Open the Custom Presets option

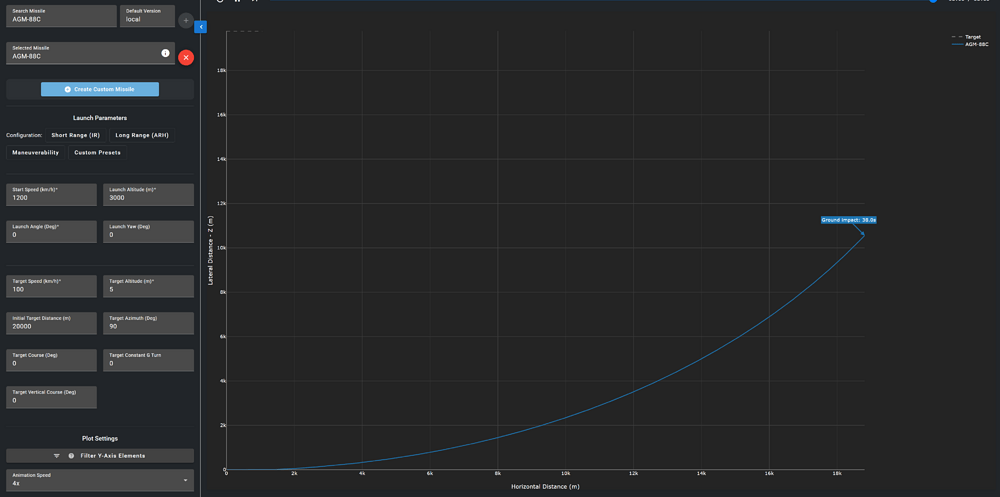pos(98,152)
